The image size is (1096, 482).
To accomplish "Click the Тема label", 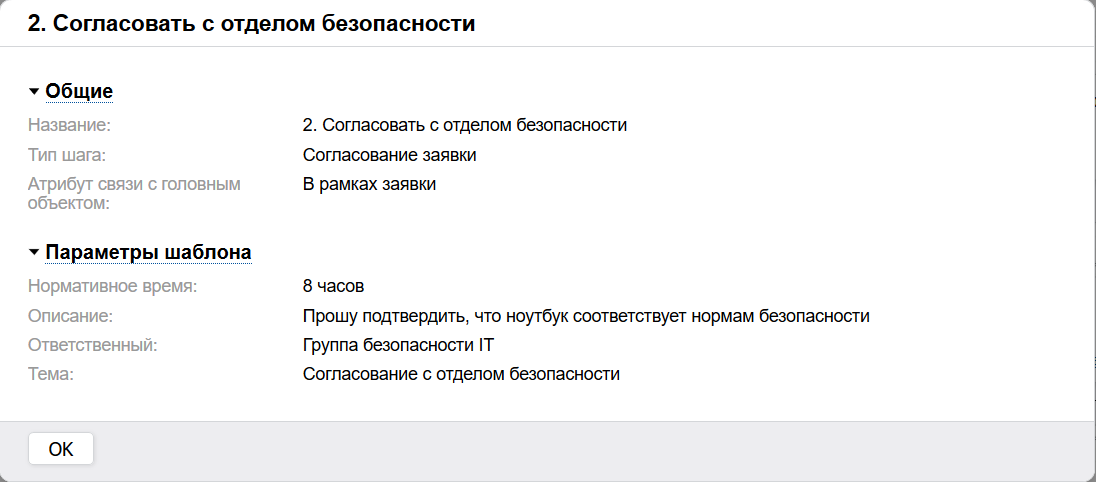I will [52, 374].
